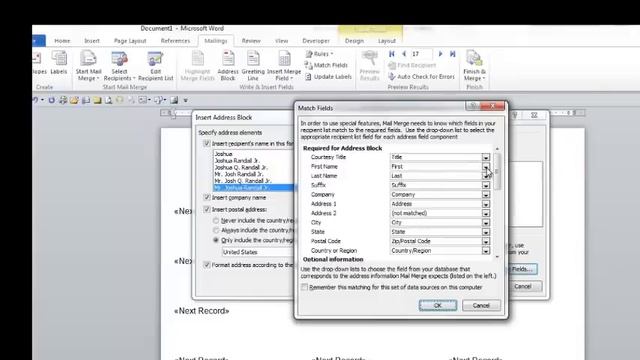Open Courtesy Title field dropdown
Screen dimensions: 640x360
pos(485,157)
